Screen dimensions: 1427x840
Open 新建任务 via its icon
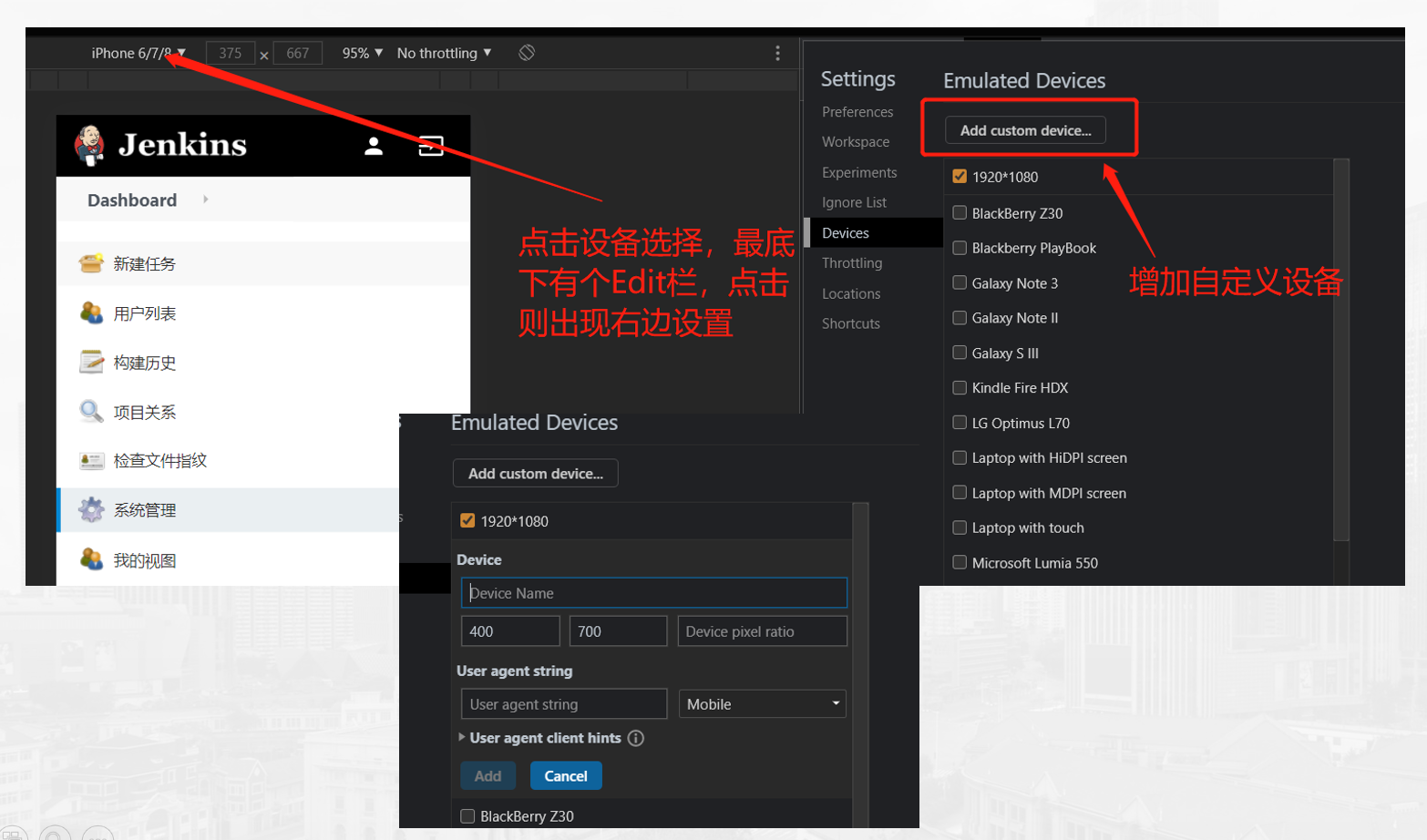pos(91,264)
